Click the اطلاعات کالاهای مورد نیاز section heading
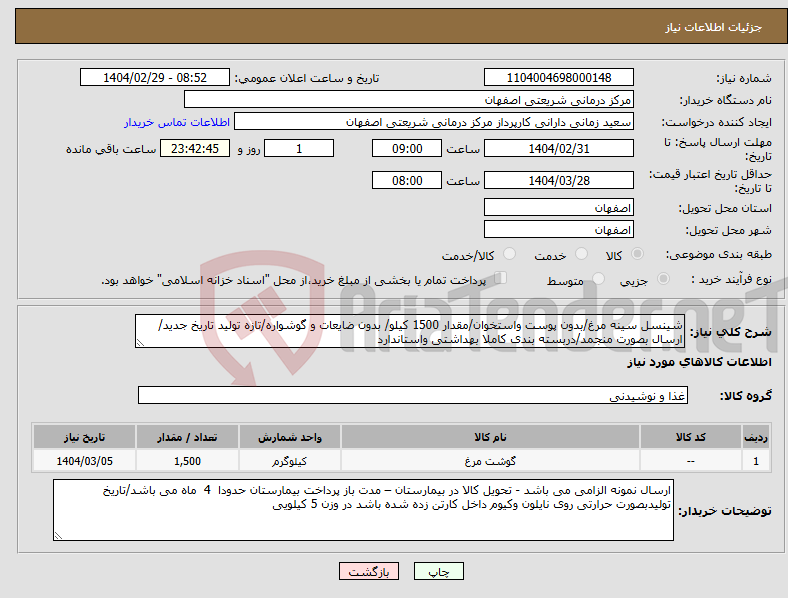Image resolution: width=788 pixels, height=598 pixels. [699, 362]
